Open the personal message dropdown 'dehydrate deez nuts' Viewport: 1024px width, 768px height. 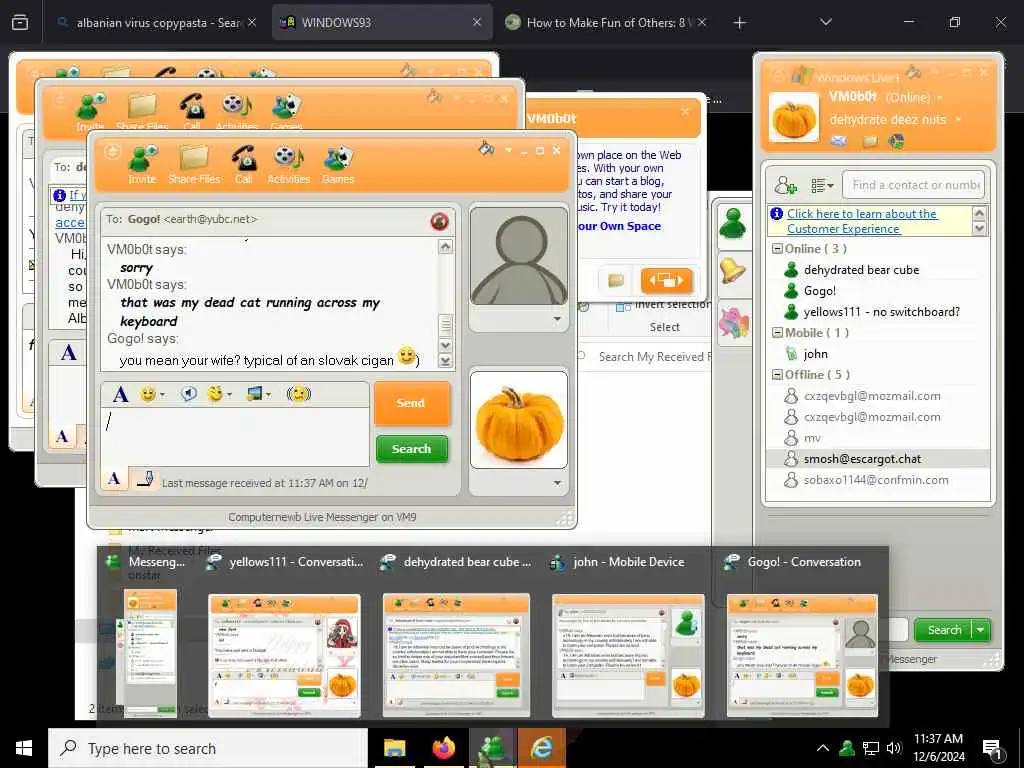[958, 120]
